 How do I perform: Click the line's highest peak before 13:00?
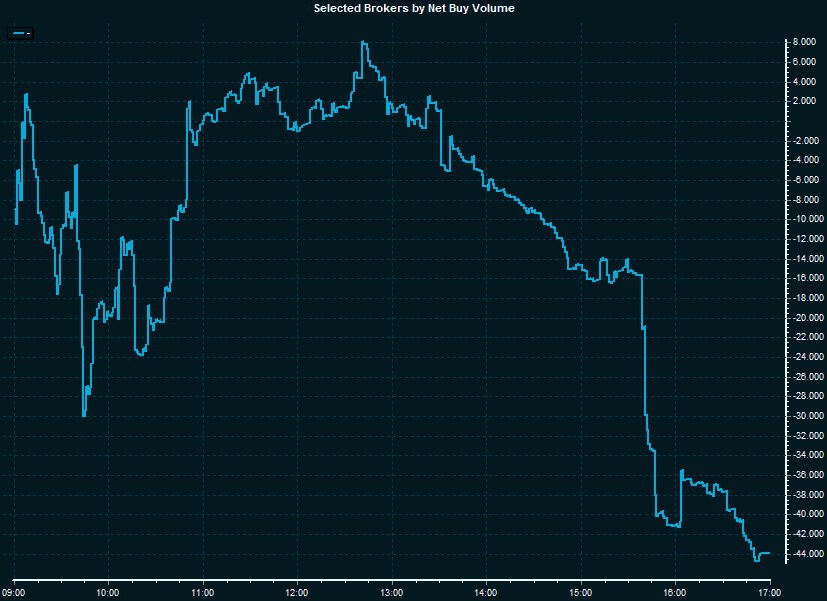tap(363, 42)
